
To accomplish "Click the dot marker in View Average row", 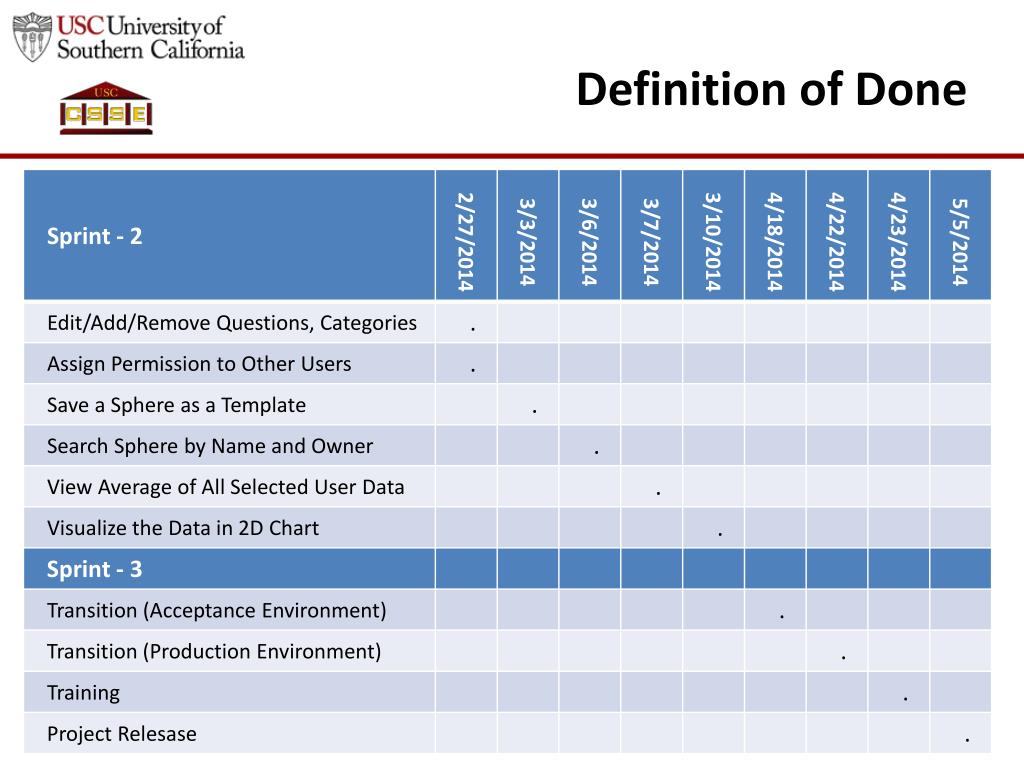I will (x=658, y=494).
